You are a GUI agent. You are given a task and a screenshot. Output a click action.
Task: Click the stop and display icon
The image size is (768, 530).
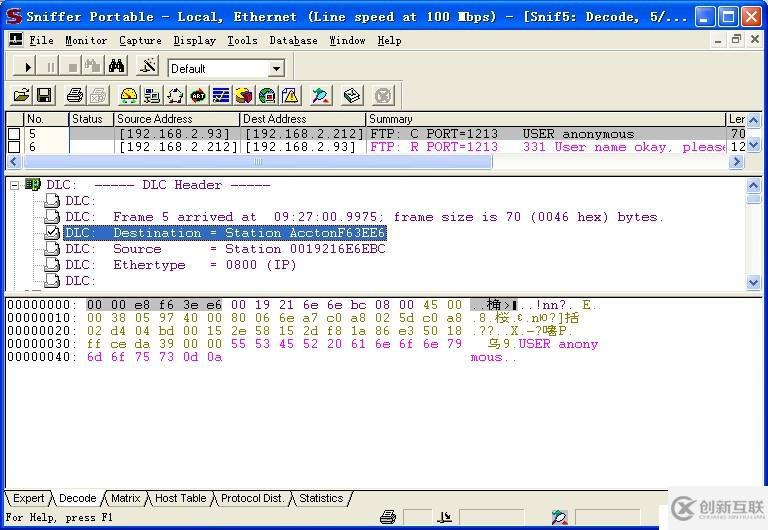coord(94,66)
